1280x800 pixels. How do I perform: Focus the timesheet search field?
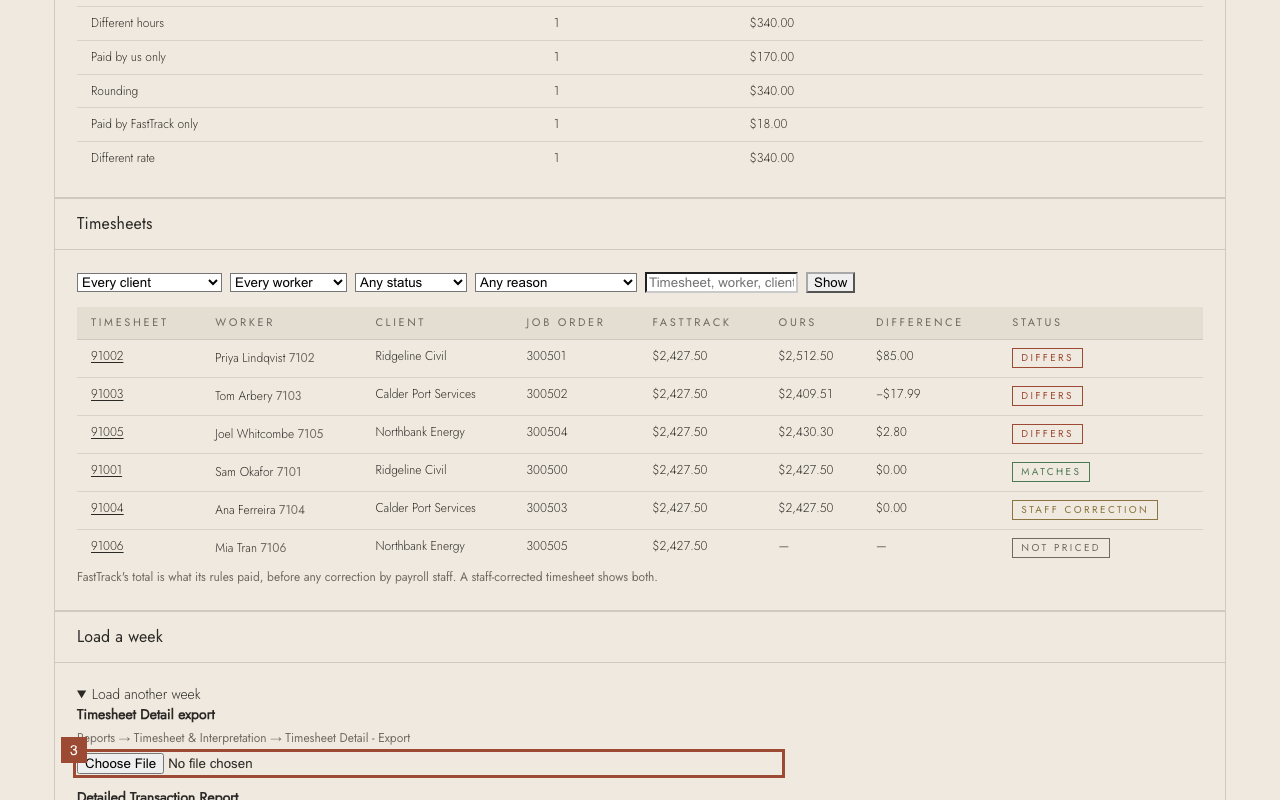722,283
